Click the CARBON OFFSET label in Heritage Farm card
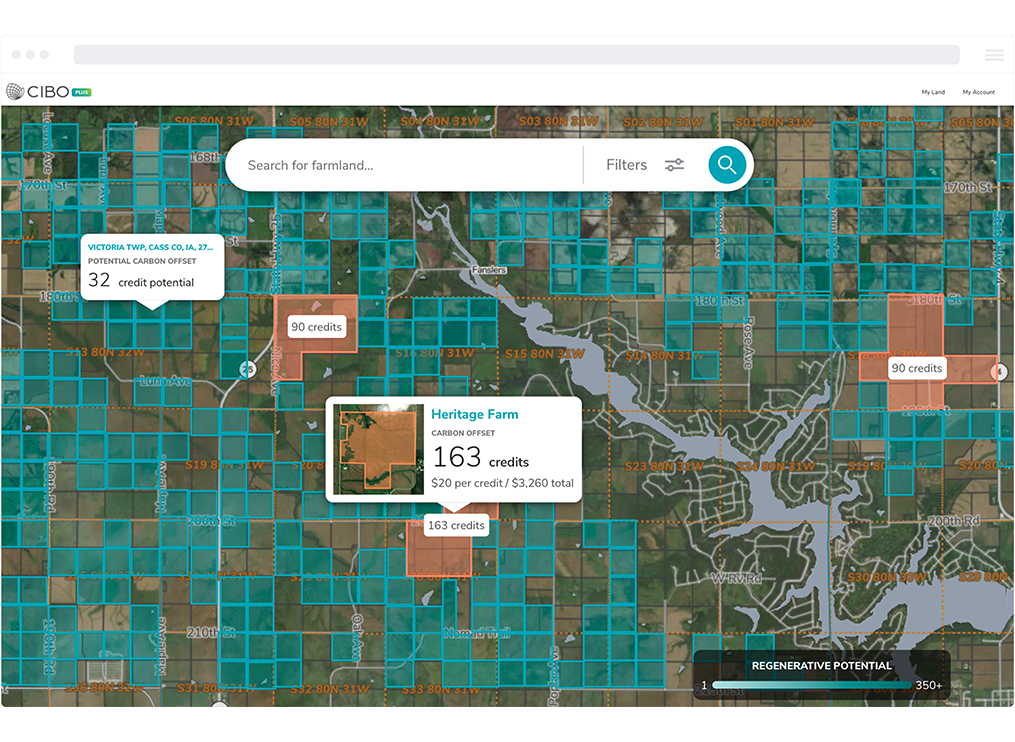The height and width of the screenshot is (742, 1015). (463, 433)
